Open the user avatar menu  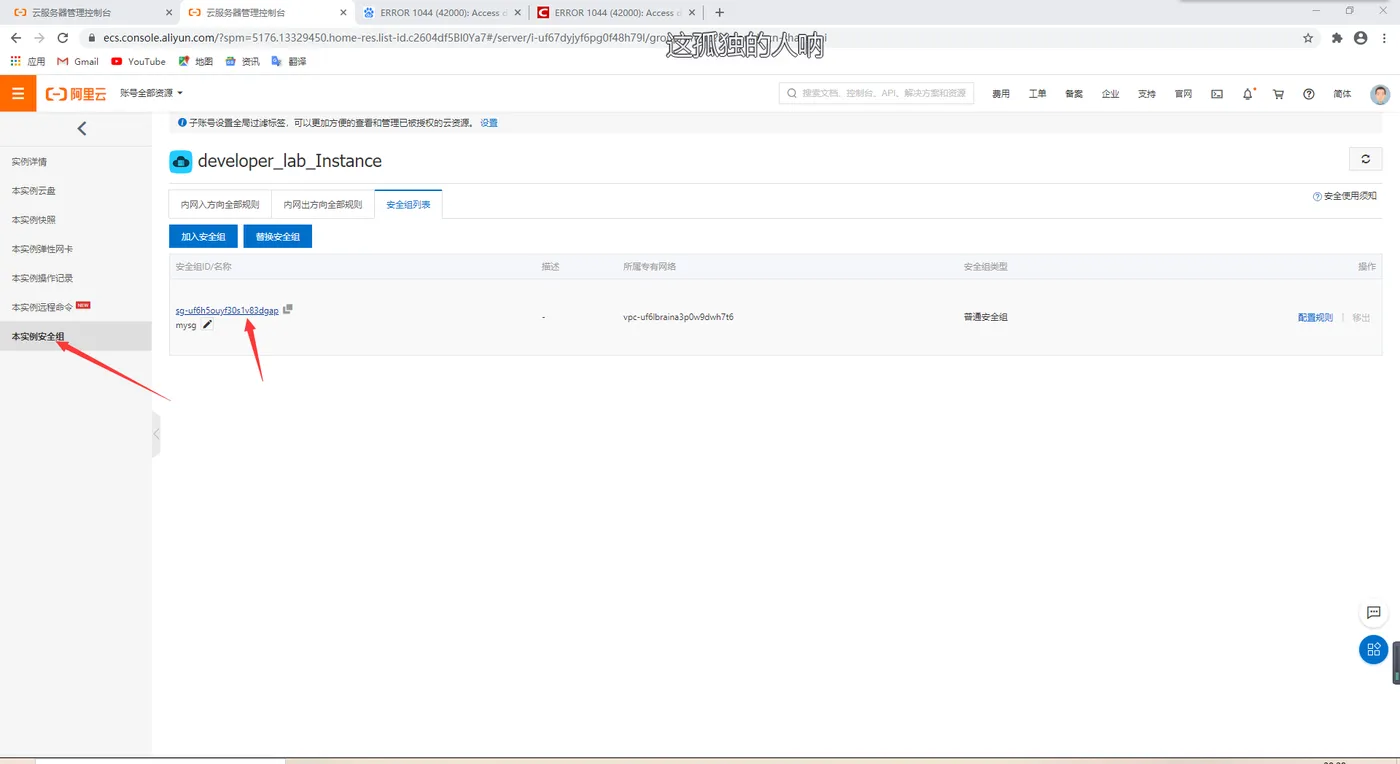1380,94
